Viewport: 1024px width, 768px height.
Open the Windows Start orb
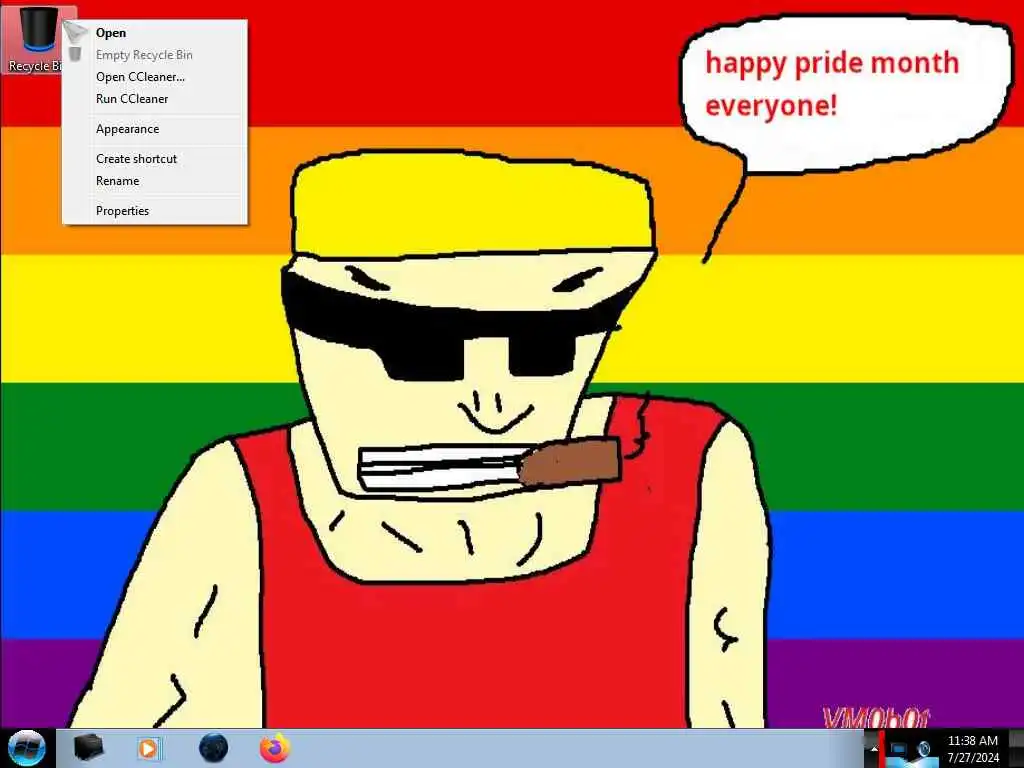pyautogui.click(x=27, y=748)
